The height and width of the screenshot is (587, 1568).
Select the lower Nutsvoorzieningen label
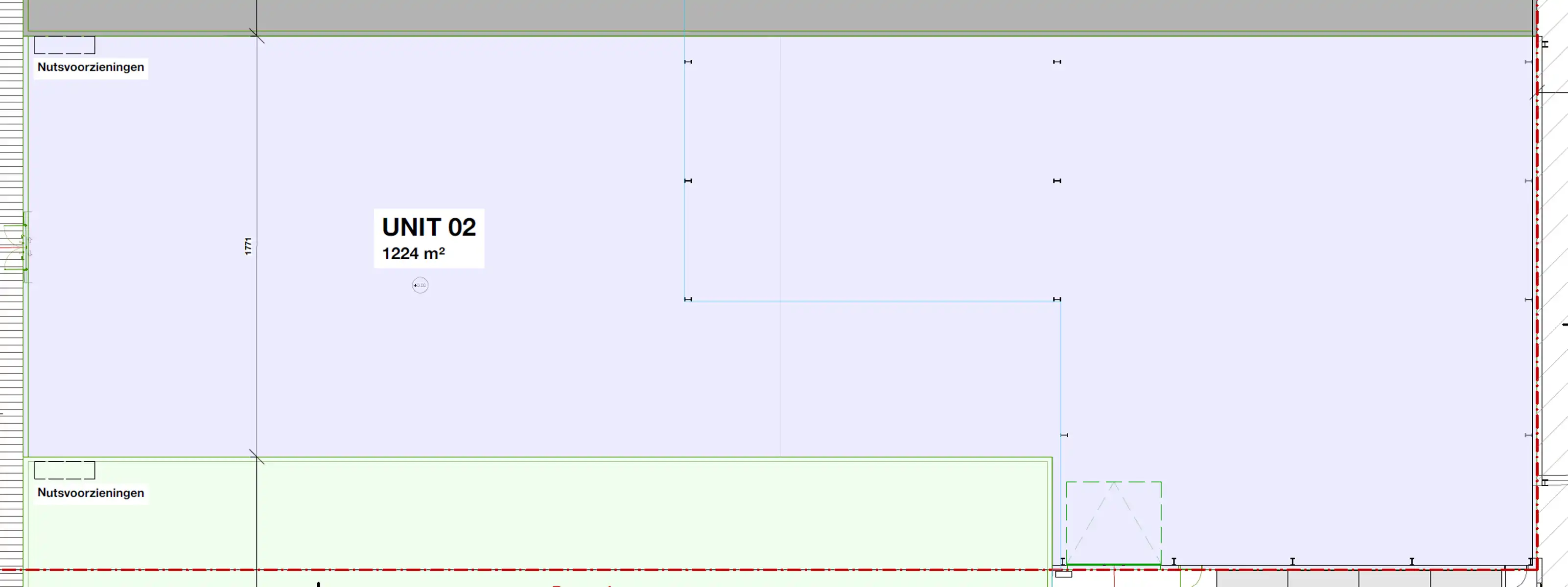pos(91,493)
